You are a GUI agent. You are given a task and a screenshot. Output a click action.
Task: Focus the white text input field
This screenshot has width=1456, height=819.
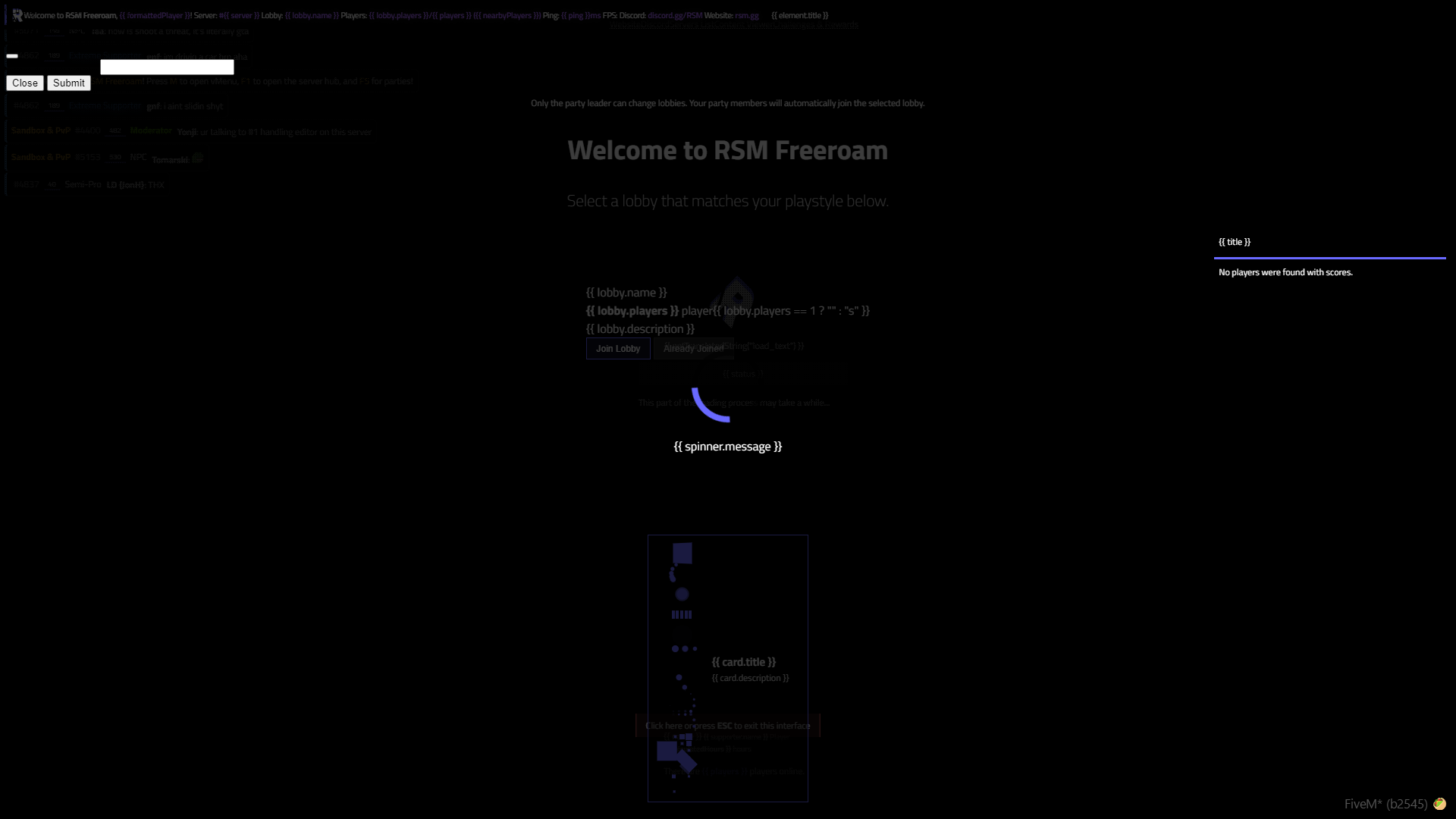coord(167,67)
